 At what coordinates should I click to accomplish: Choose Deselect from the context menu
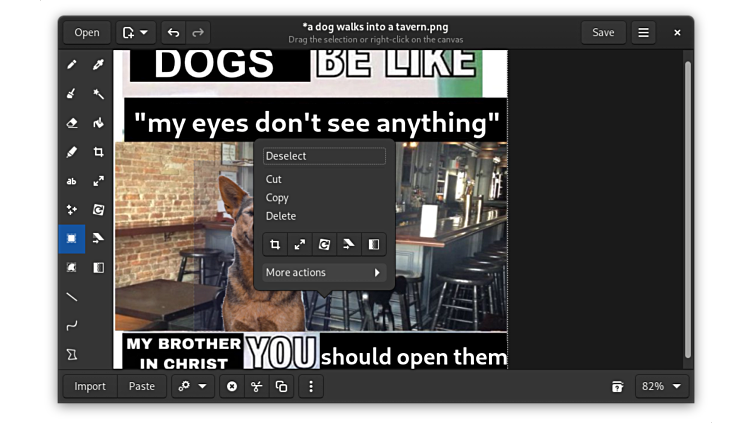coord(324,156)
